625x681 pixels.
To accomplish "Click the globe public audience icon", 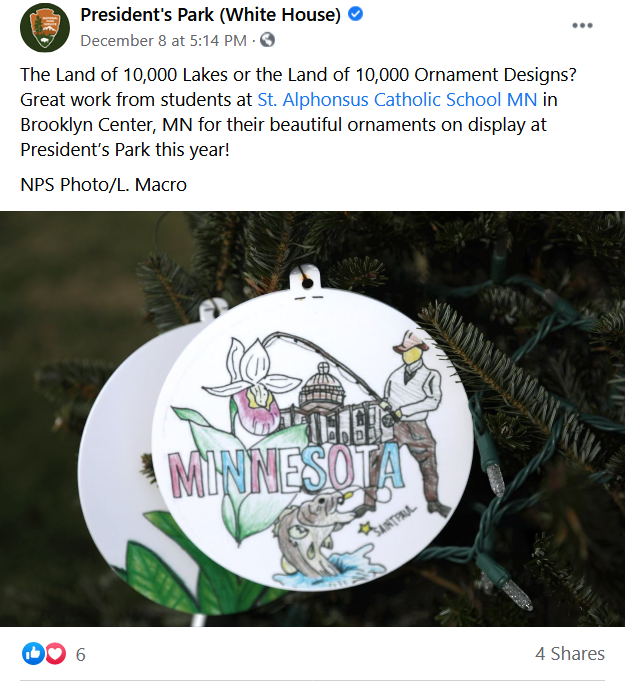I will [x=267, y=40].
